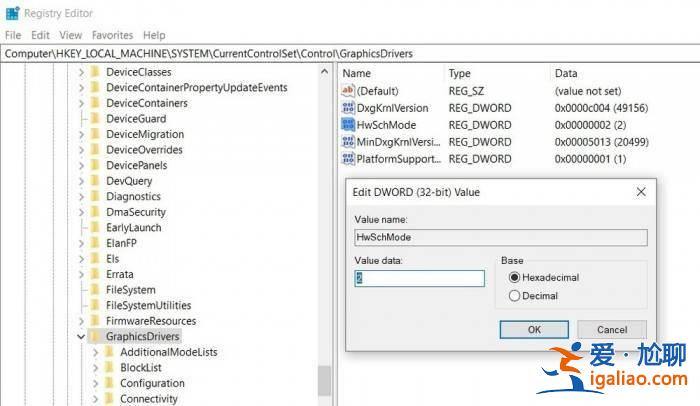Select the DeviceContainerPropertyUpdateEvents key

pos(197,88)
